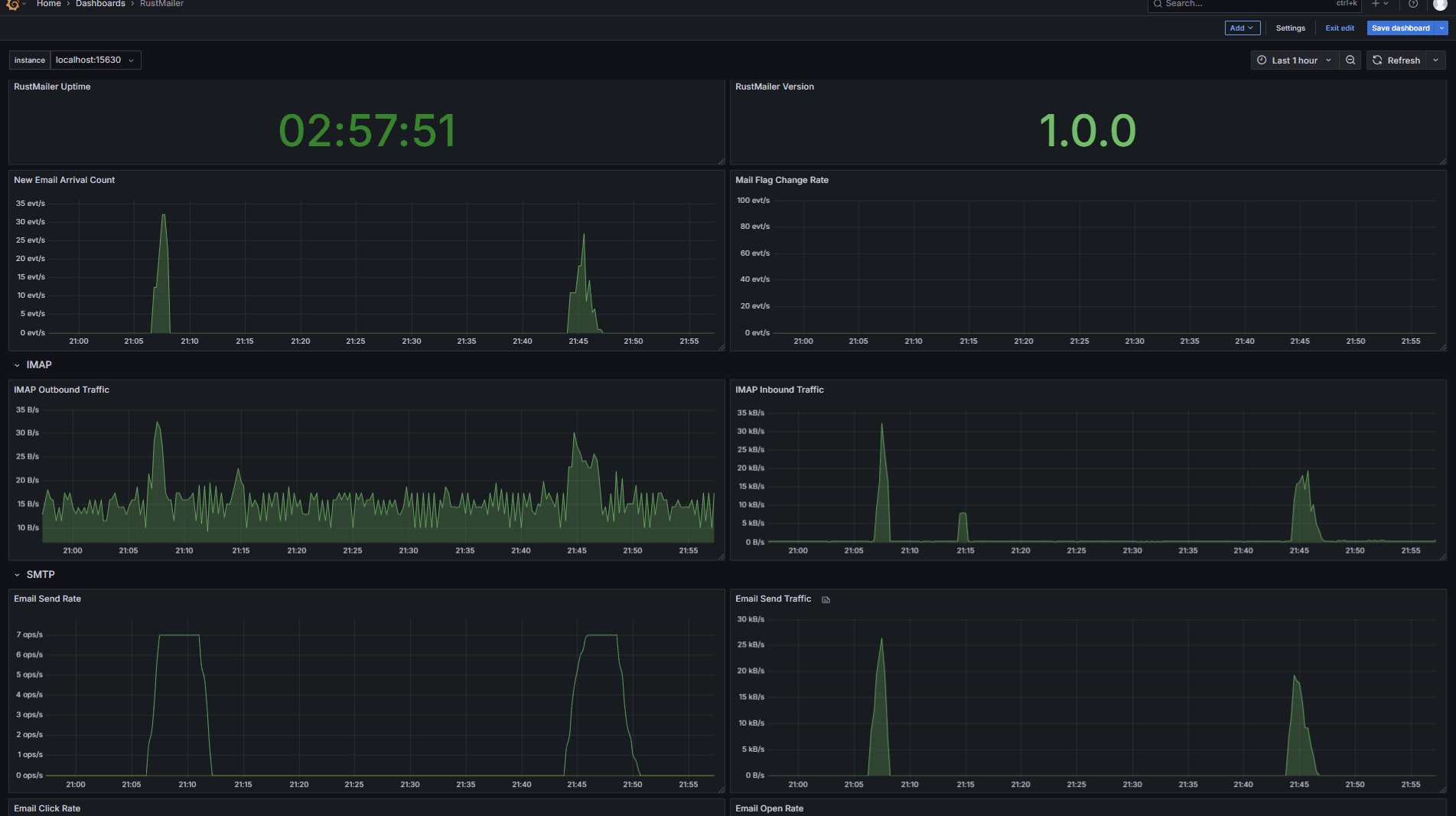Screen dimensions: 1456x816
Task: Open the help question mark icon
Action: [1413, 4]
